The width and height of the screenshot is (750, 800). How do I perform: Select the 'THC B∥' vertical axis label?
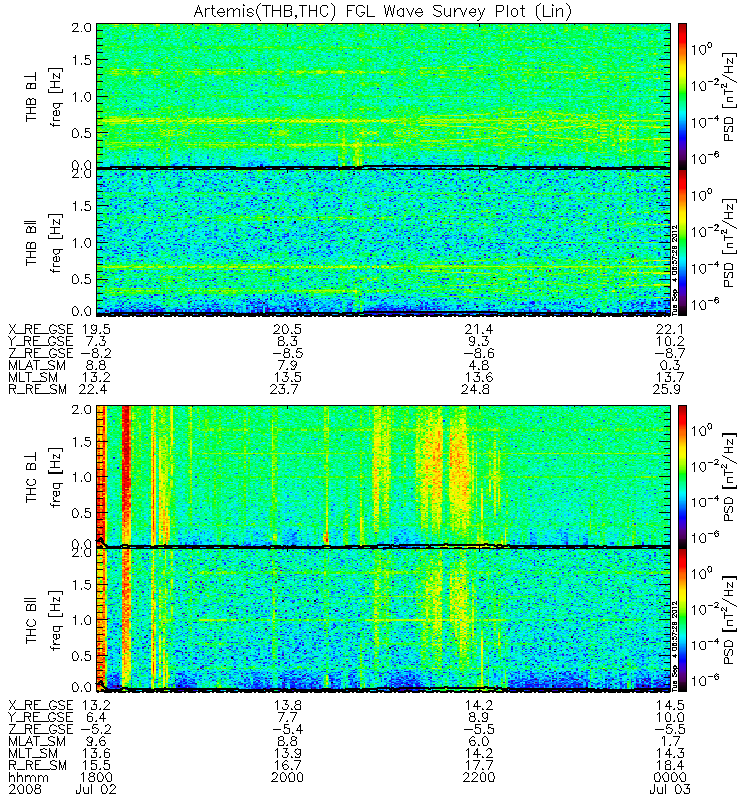(32, 620)
